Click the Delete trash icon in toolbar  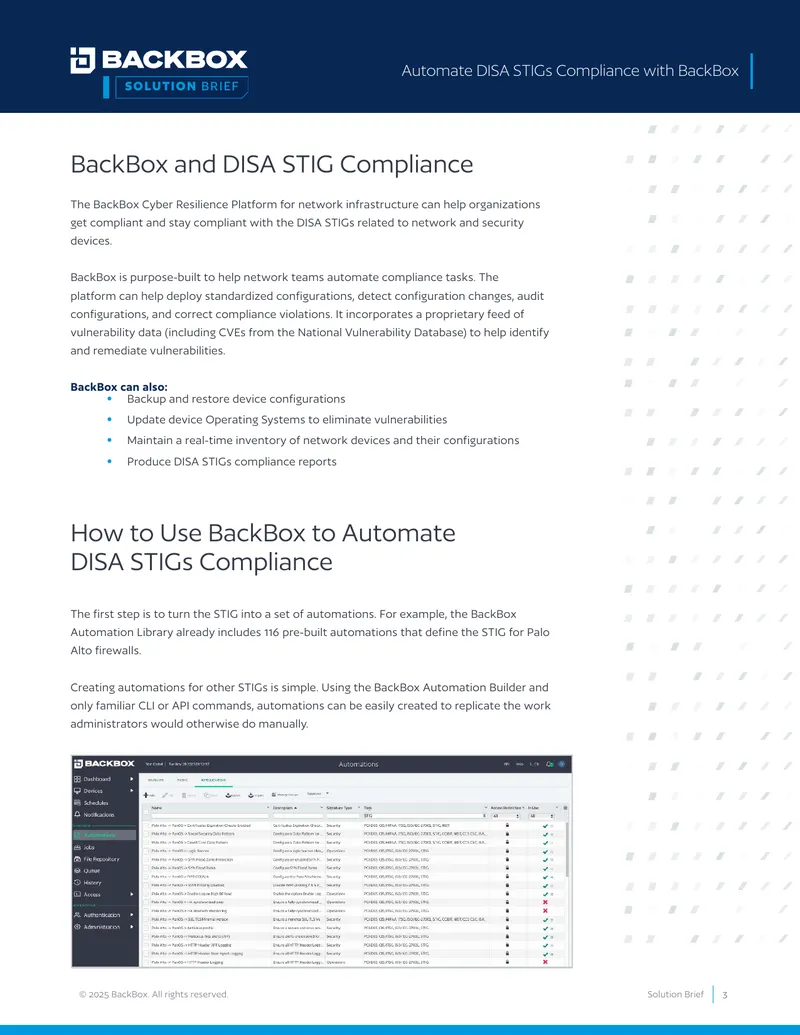click(184, 795)
